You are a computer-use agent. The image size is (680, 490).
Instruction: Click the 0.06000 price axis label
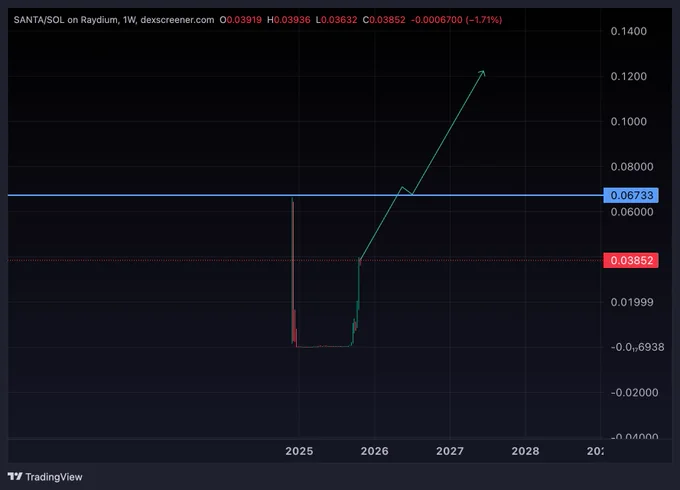(x=632, y=212)
